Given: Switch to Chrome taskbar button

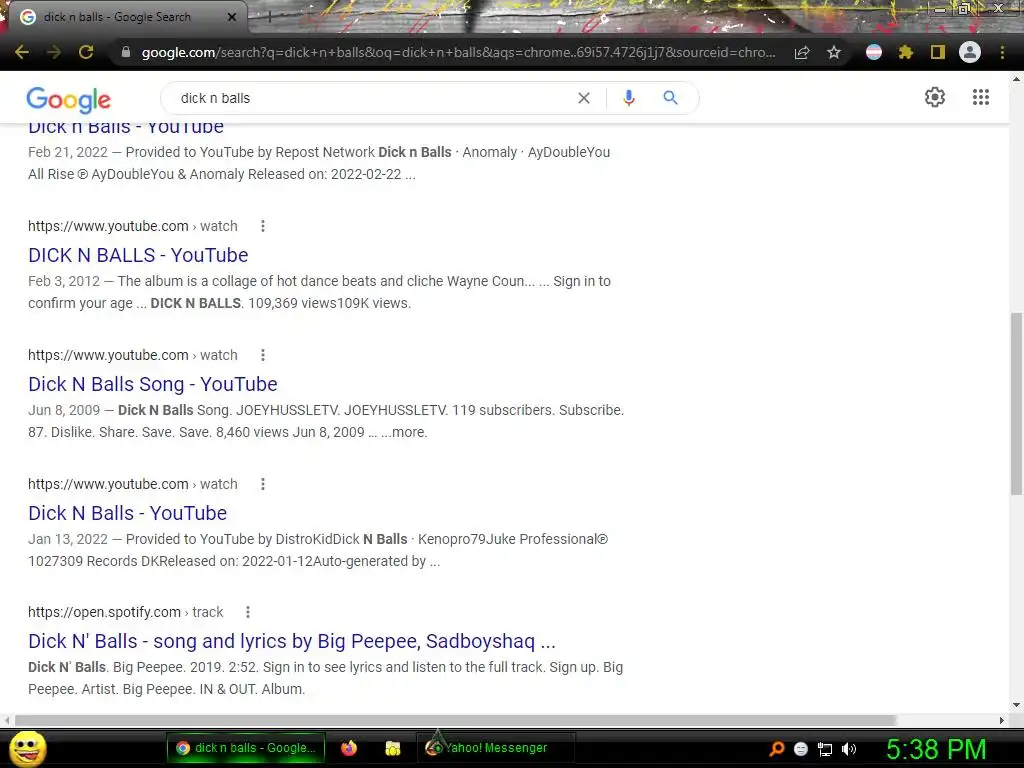Looking at the screenshot, I should (x=246, y=748).
